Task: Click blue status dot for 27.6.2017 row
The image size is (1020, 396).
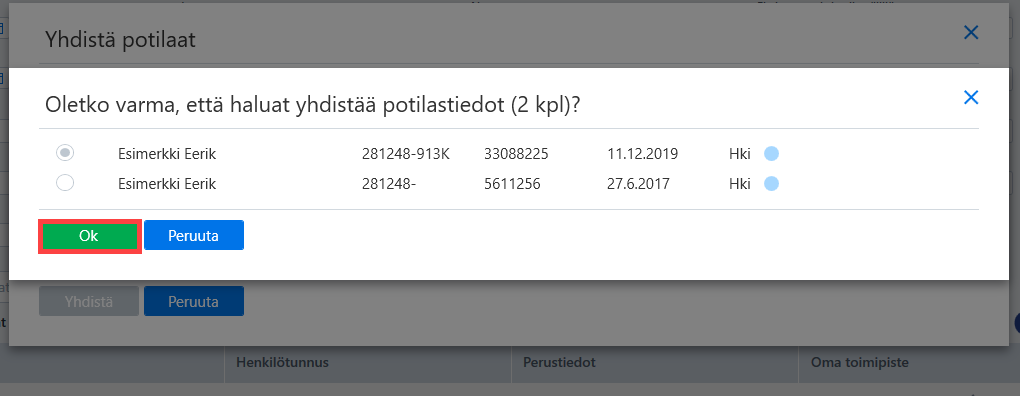Action: [771, 184]
